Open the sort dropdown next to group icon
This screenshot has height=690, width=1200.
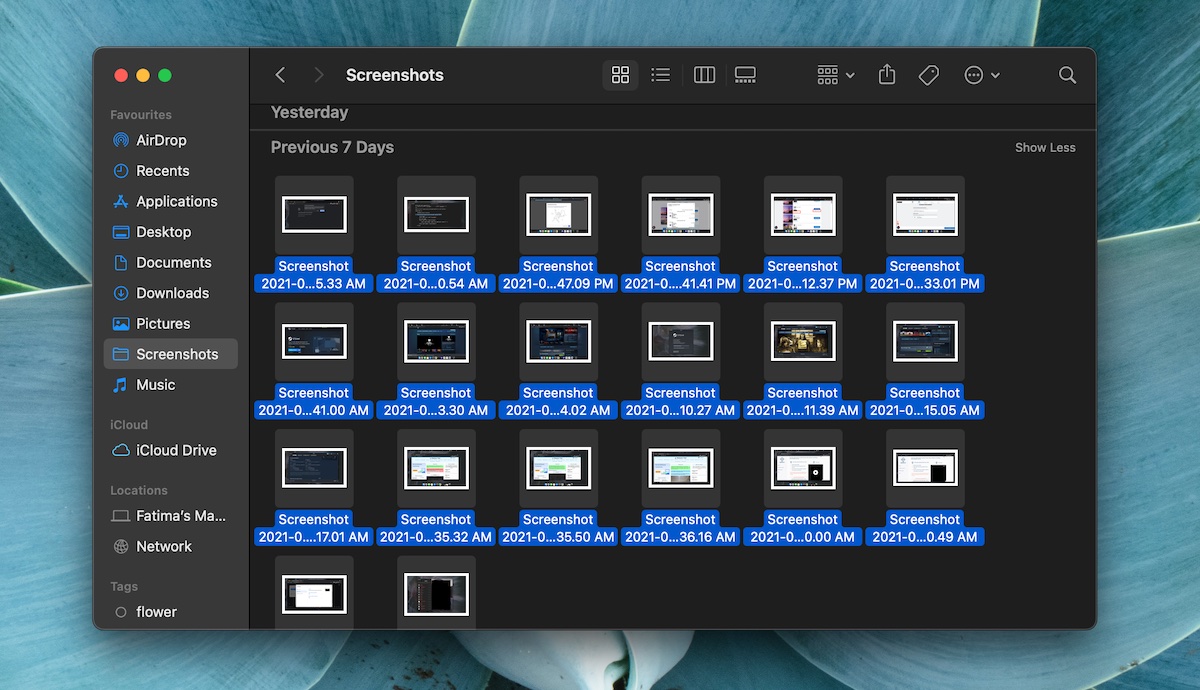851,74
